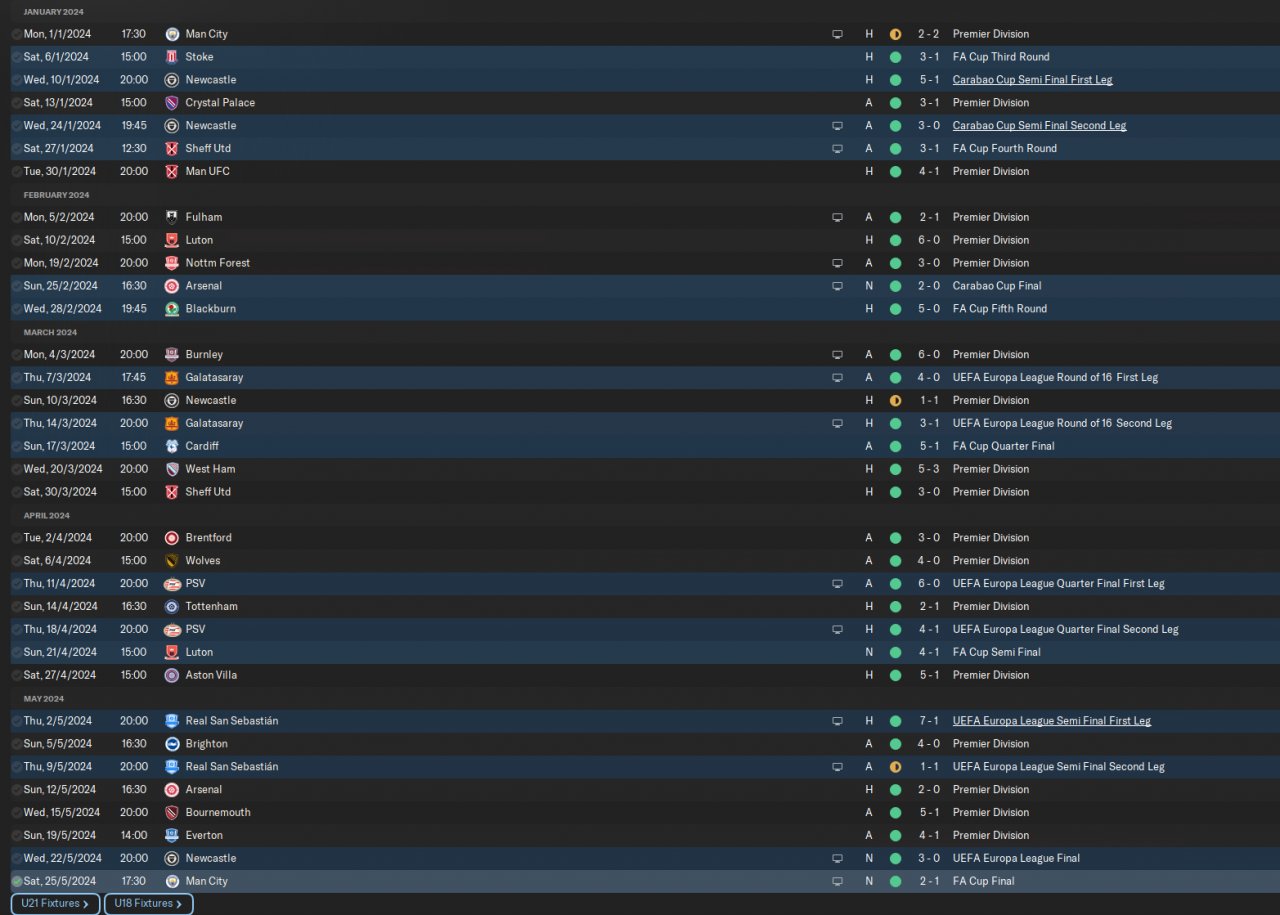Image resolution: width=1280 pixels, height=915 pixels.
Task: Click the green win indicator on the West Ham row
Action: pos(895,469)
